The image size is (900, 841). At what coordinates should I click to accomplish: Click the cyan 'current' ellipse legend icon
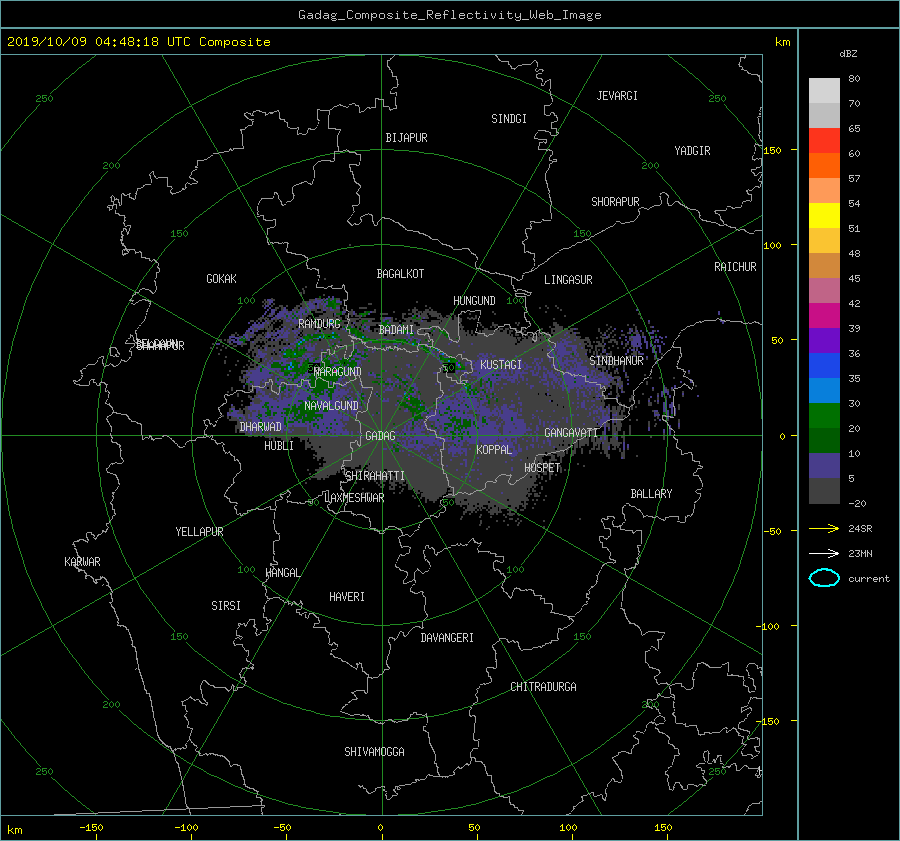[x=824, y=578]
